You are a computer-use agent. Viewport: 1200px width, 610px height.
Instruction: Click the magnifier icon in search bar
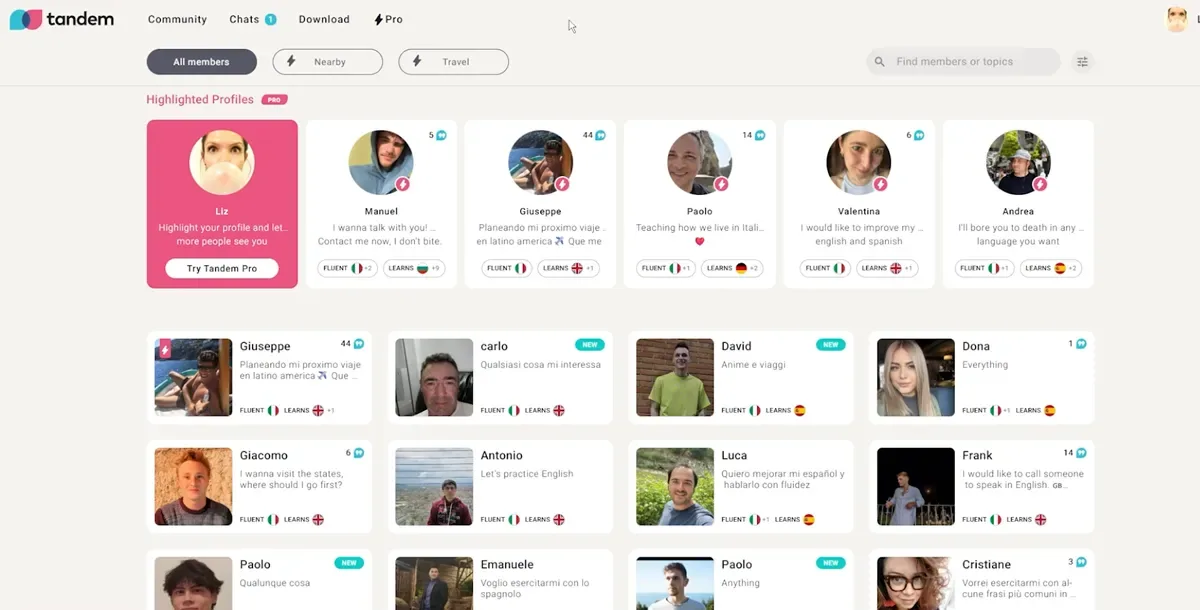pyautogui.click(x=880, y=62)
